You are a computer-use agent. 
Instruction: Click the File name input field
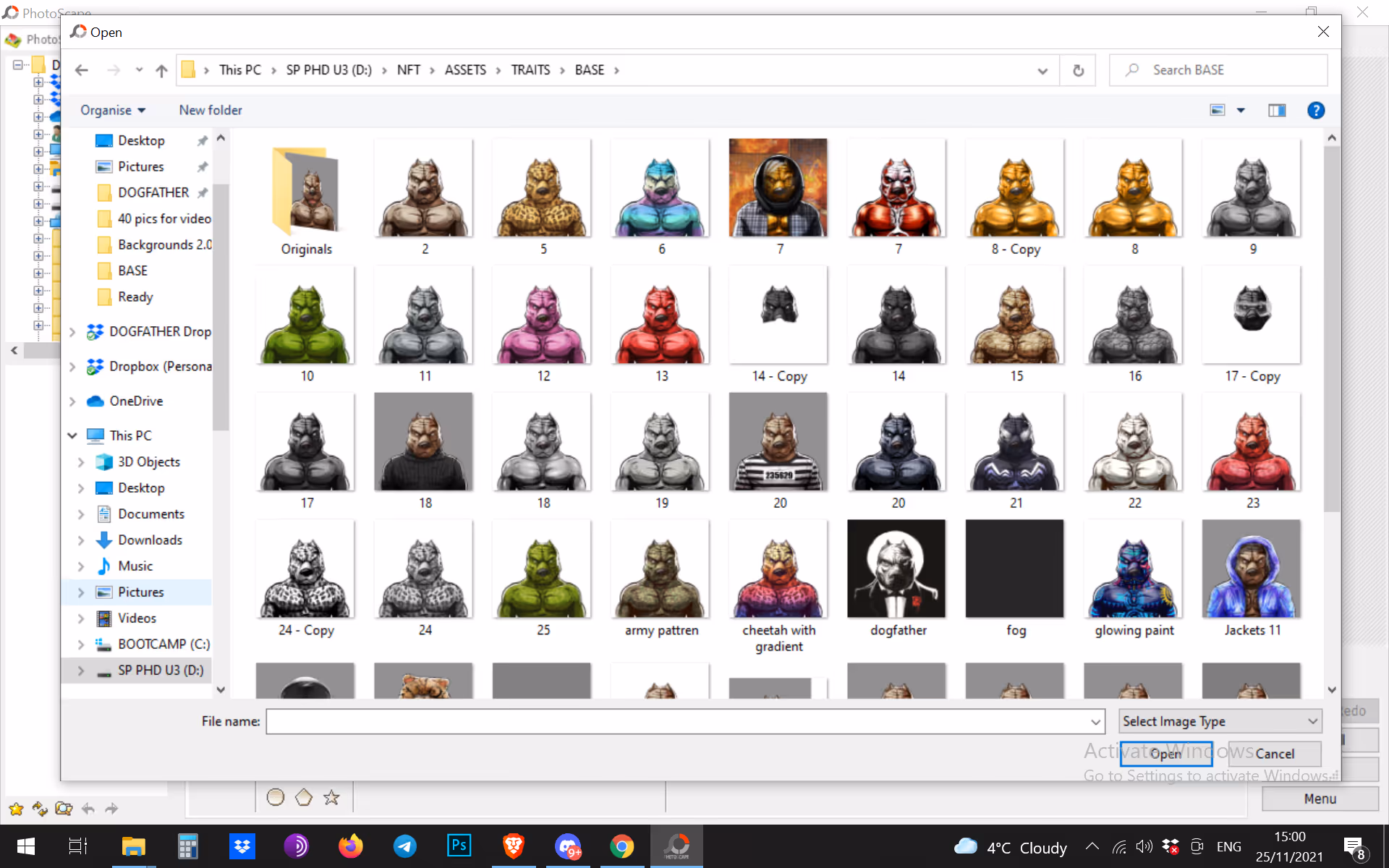[x=685, y=721]
